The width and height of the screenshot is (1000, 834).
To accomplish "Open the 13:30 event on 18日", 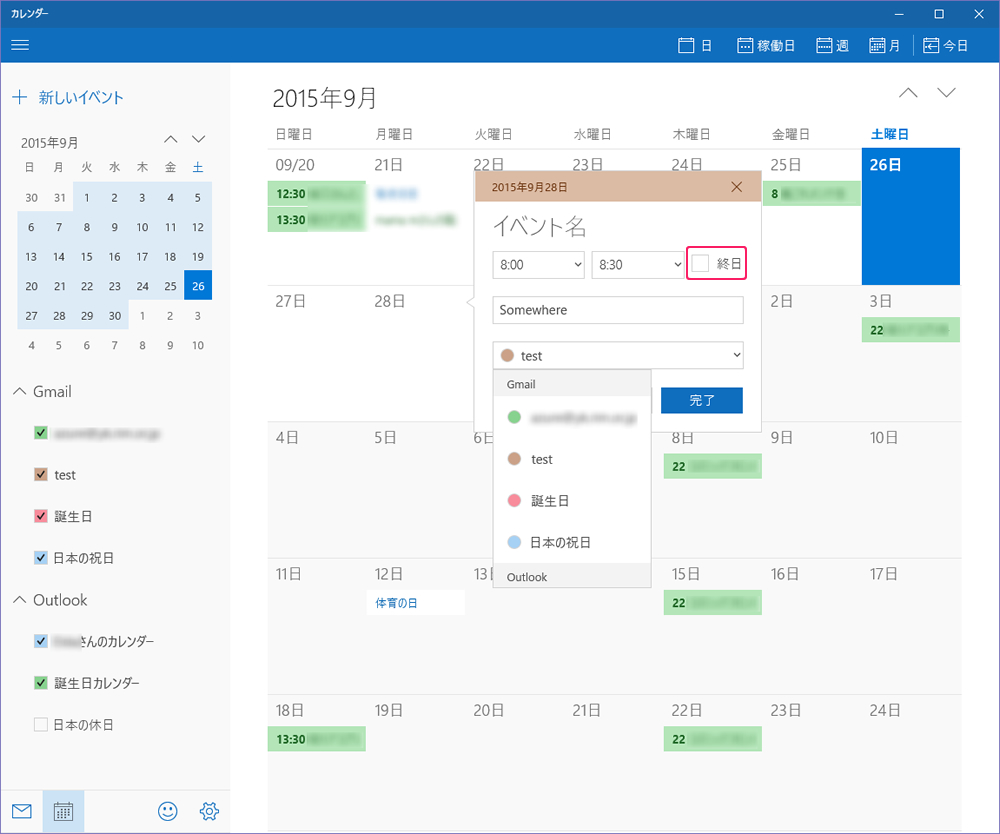I will 317,739.
